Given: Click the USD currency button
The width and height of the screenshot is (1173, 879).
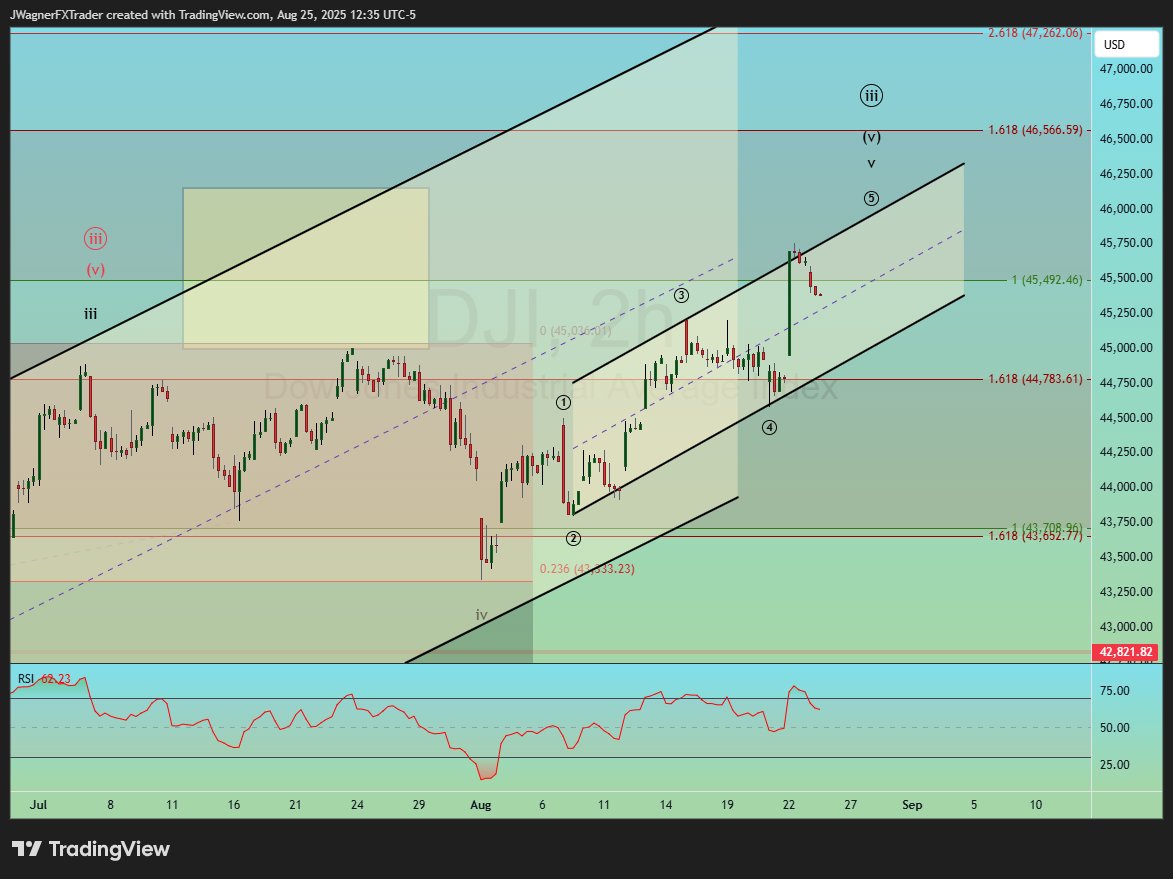Looking at the screenshot, I should point(1126,45).
